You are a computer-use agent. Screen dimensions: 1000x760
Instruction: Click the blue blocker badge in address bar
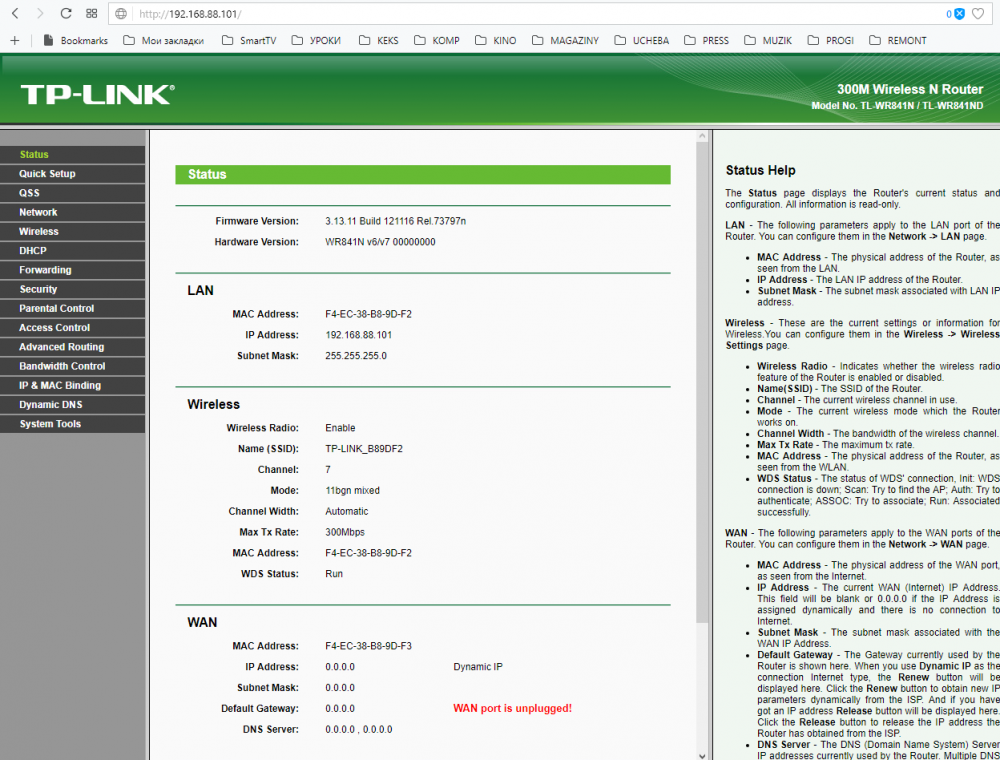[x=957, y=14]
